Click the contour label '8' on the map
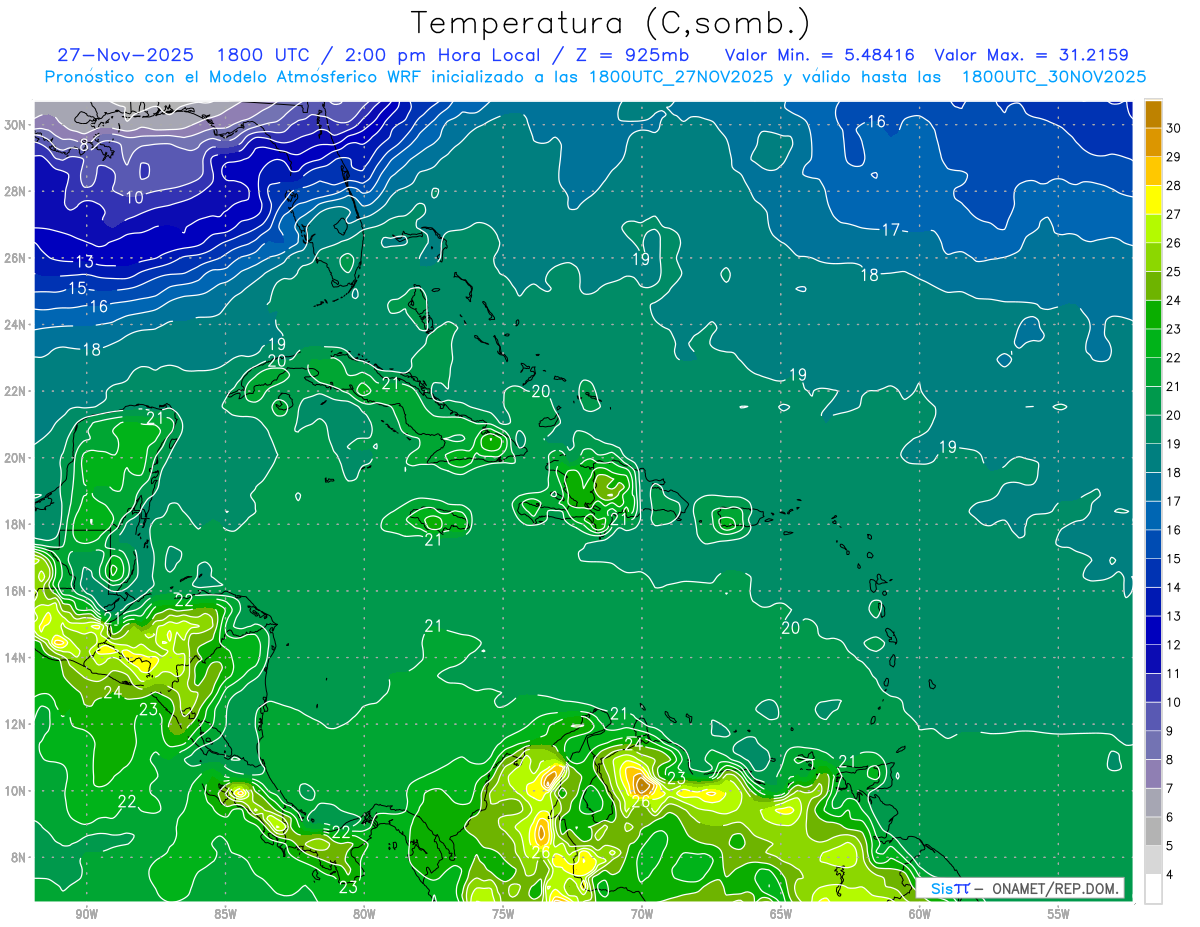This screenshot has width=1200, height=927. (83, 146)
